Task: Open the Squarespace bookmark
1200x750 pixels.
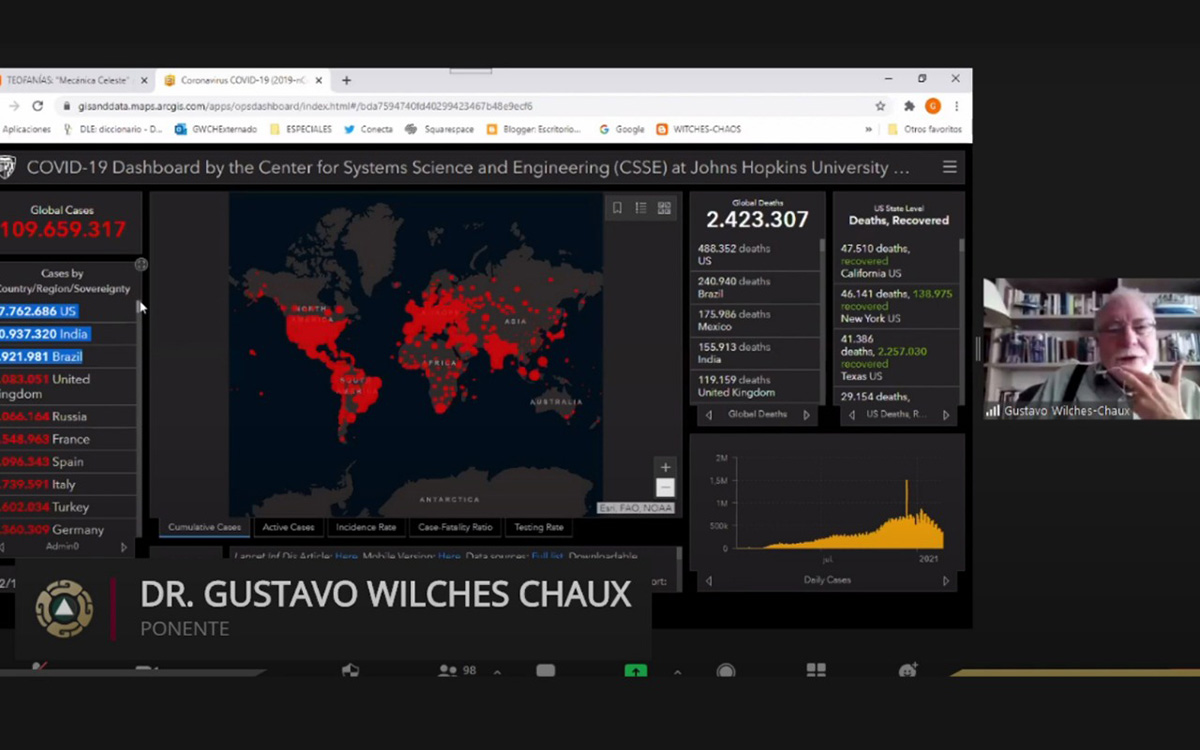Action: 440,129
